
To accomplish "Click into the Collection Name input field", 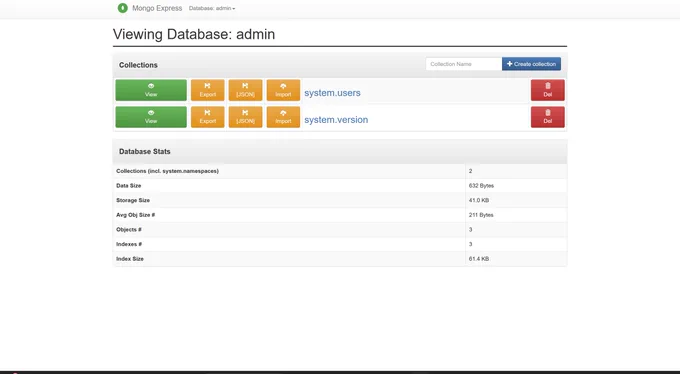I will tap(464, 64).
